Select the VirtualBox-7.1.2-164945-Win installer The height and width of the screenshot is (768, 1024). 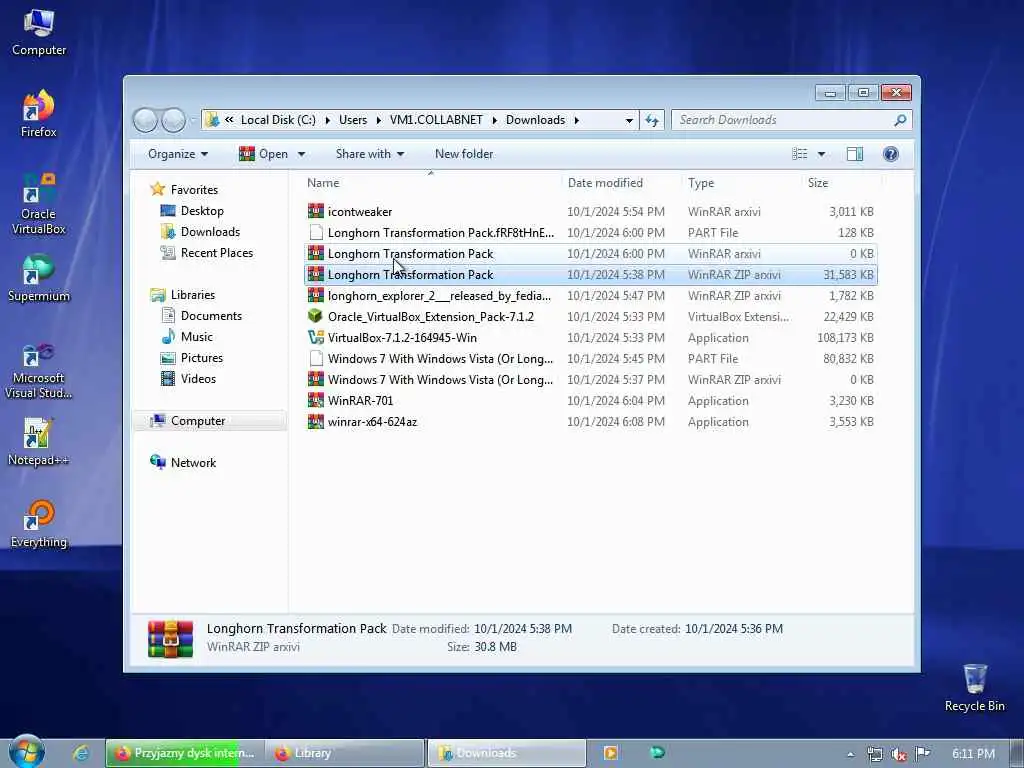coord(402,338)
